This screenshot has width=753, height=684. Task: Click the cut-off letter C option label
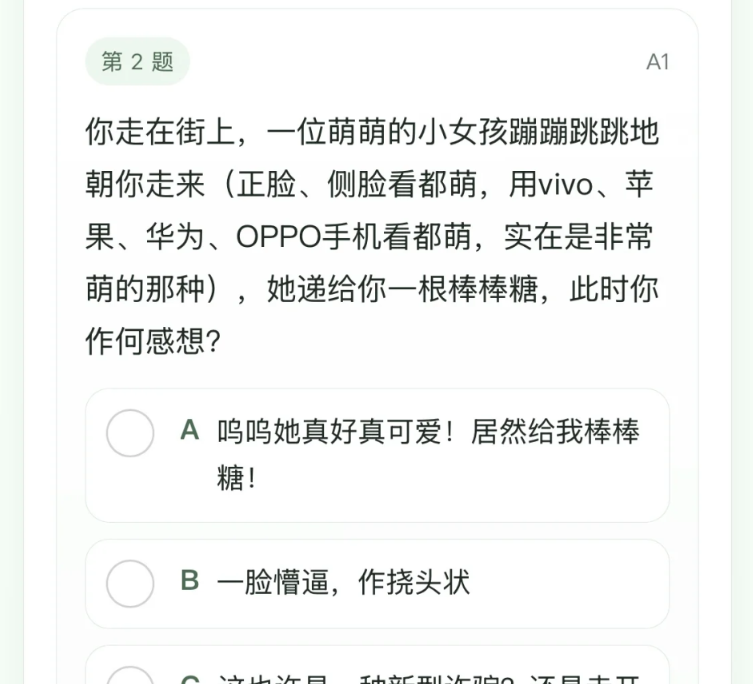190,679
